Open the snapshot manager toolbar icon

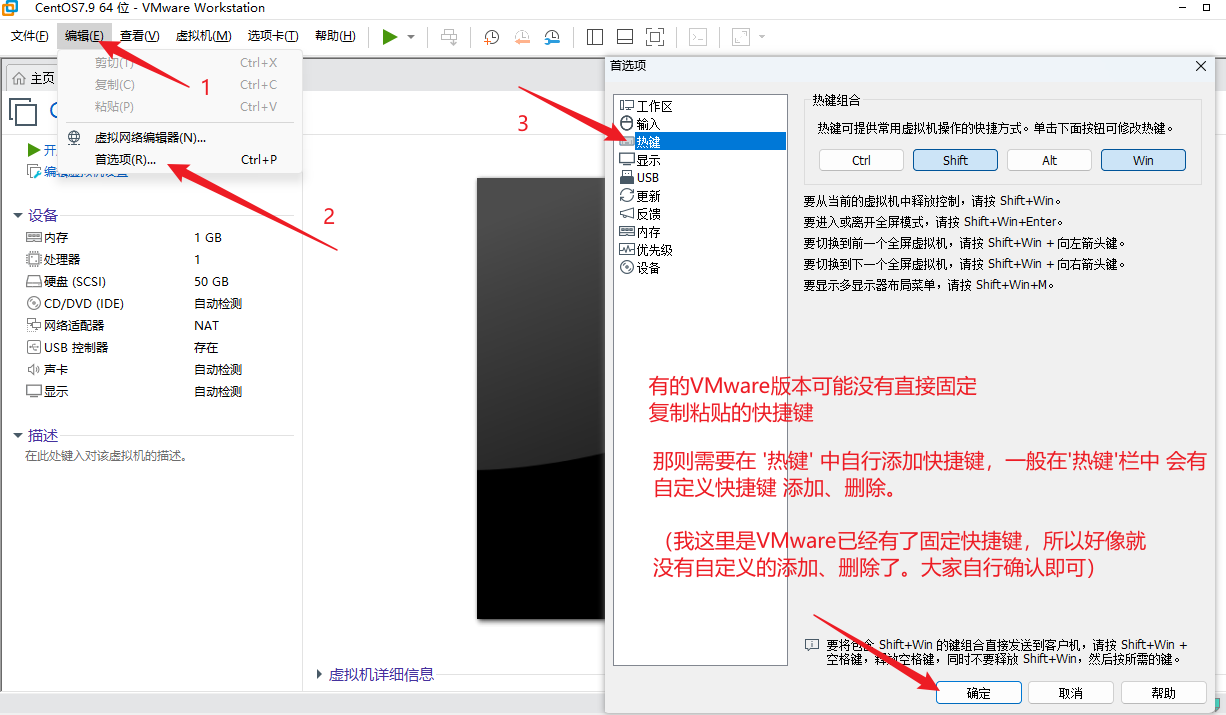[x=553, y=37]
